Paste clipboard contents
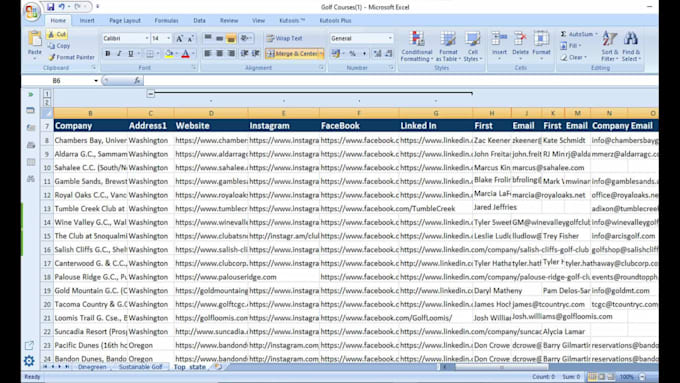This screenshot has height=383, width=680. coord(35,45)
